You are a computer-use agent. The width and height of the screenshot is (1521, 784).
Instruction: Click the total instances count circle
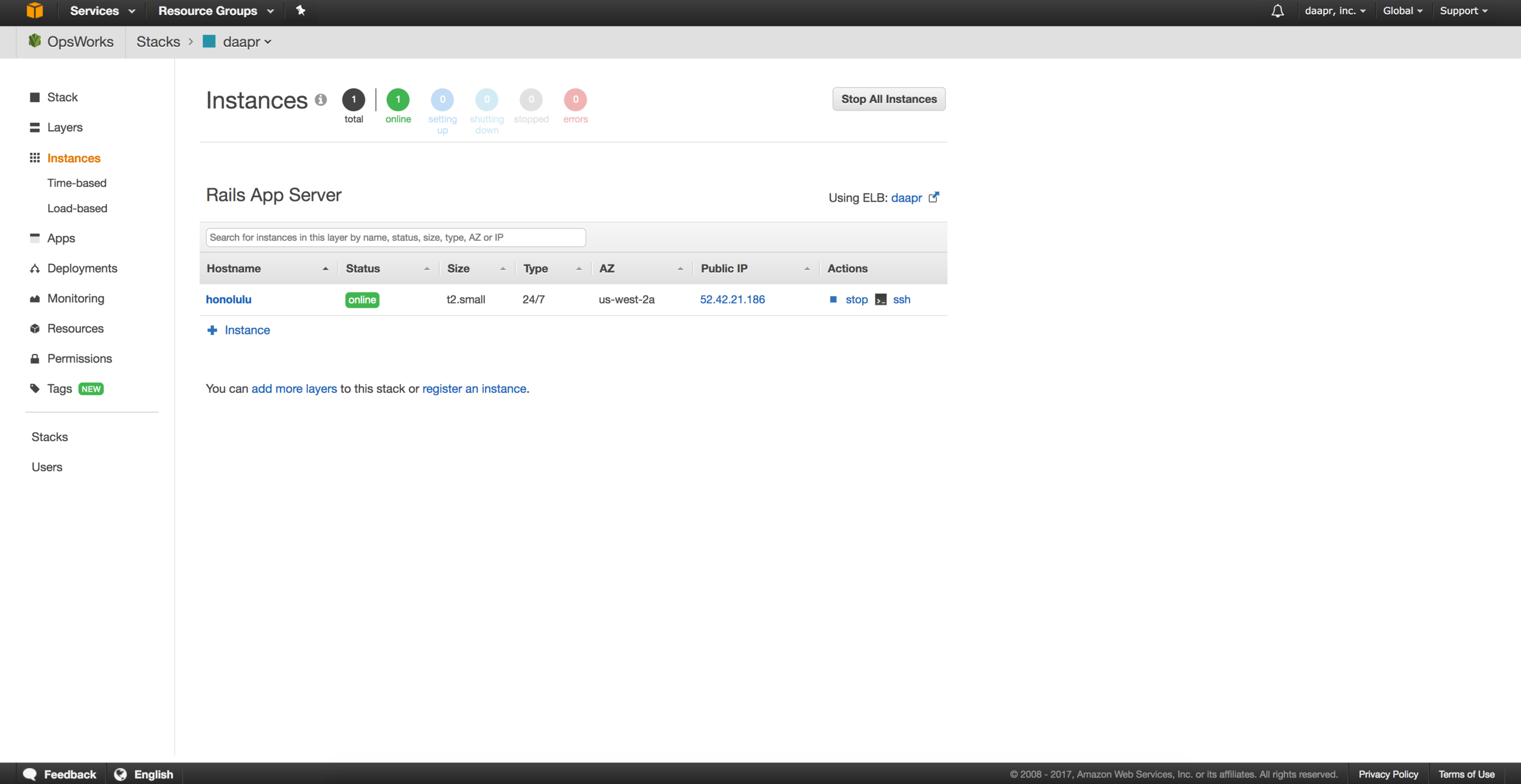pos(353,100)
